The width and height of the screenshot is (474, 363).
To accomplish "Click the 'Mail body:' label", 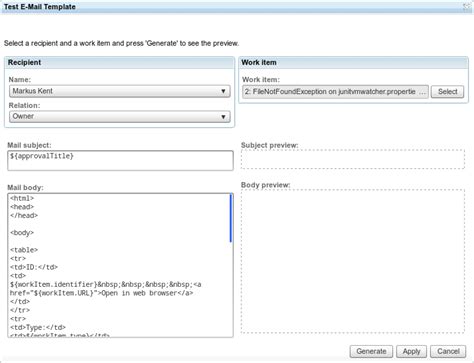I will [x=25, y=187].
